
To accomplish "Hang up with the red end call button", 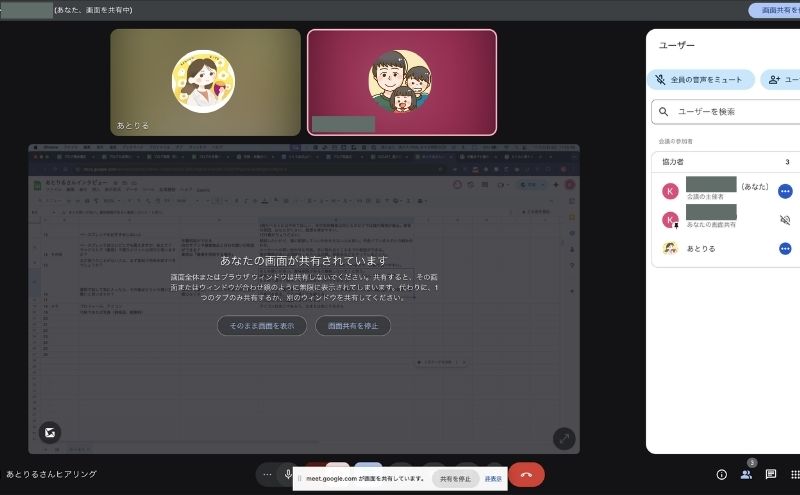I will 527,475.
